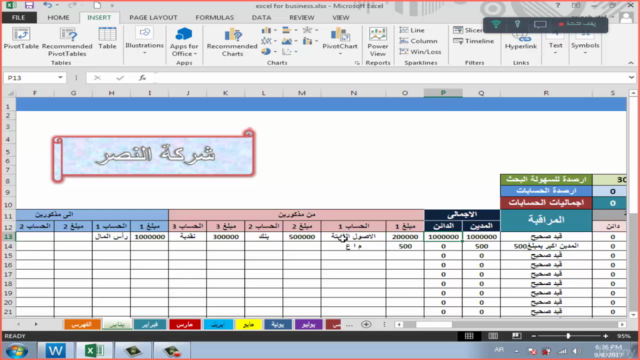Switch to the VIEW tab

tap(340, 18)
